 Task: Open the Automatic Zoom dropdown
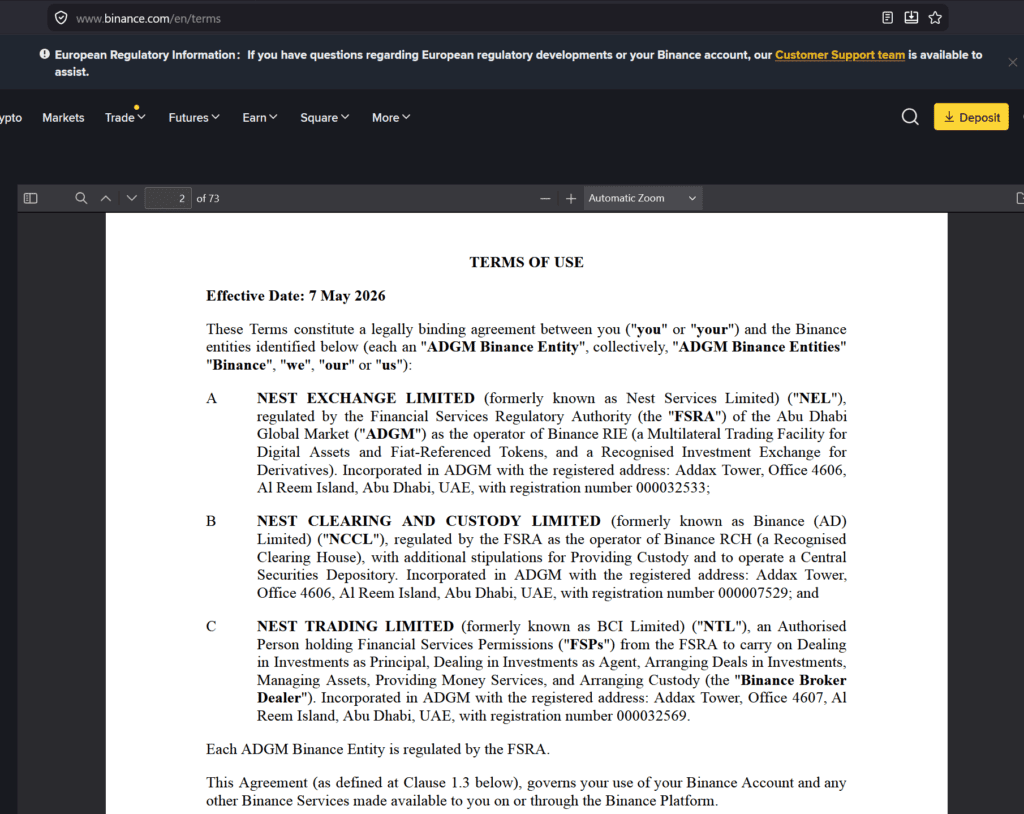pyautogui.click(x=643, y=198)
